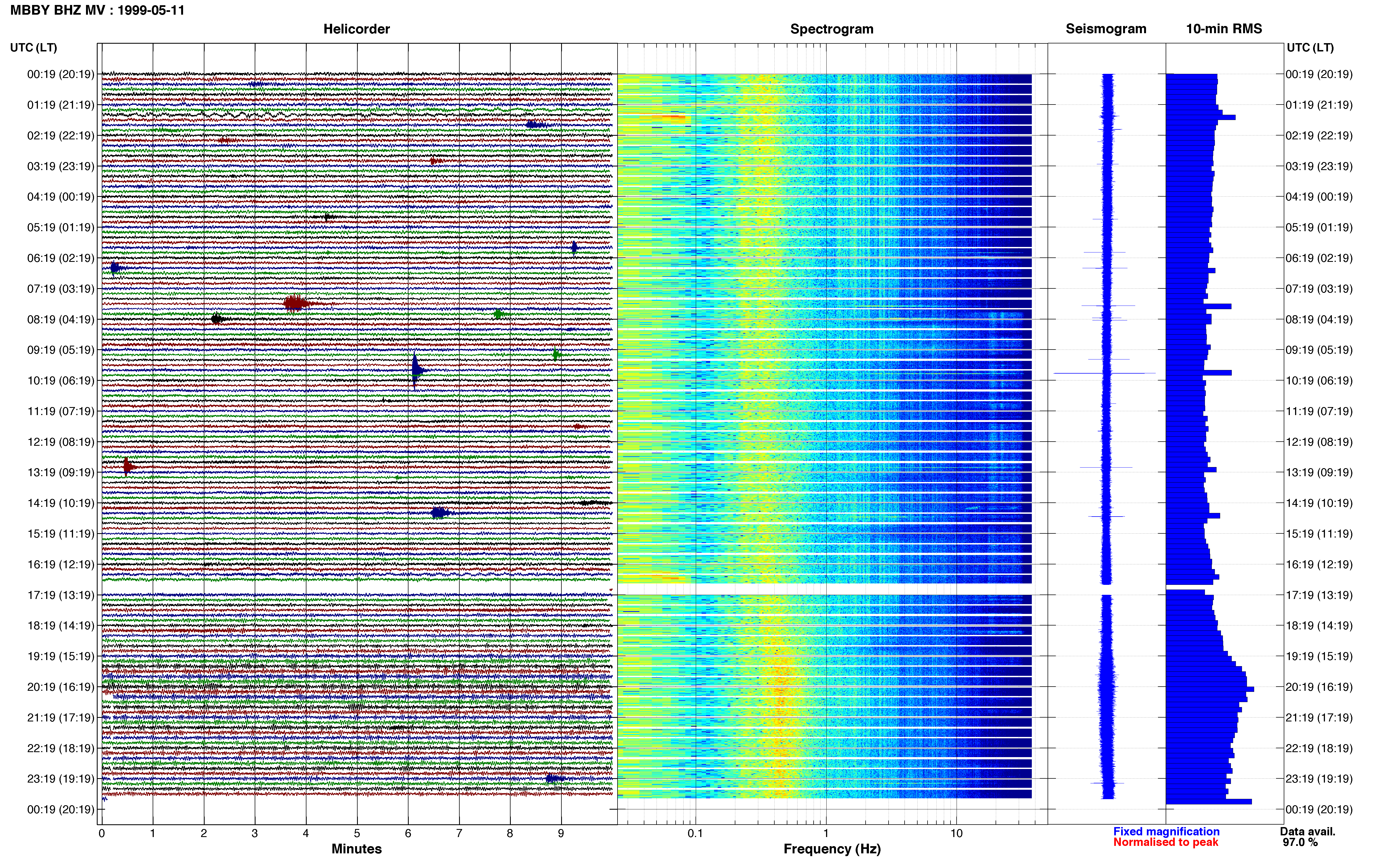Click the spectrogram frequency tick '1'
Image resolution: width=1388 pixels, height=868 pixels.
pos(826,833)
